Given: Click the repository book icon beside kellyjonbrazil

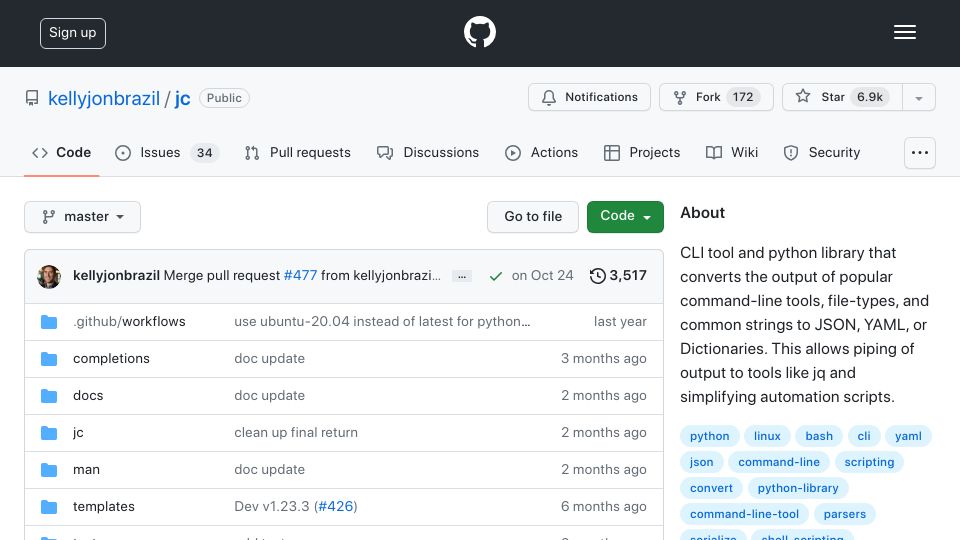Looking at the screenshot, I should coord(32,98).
